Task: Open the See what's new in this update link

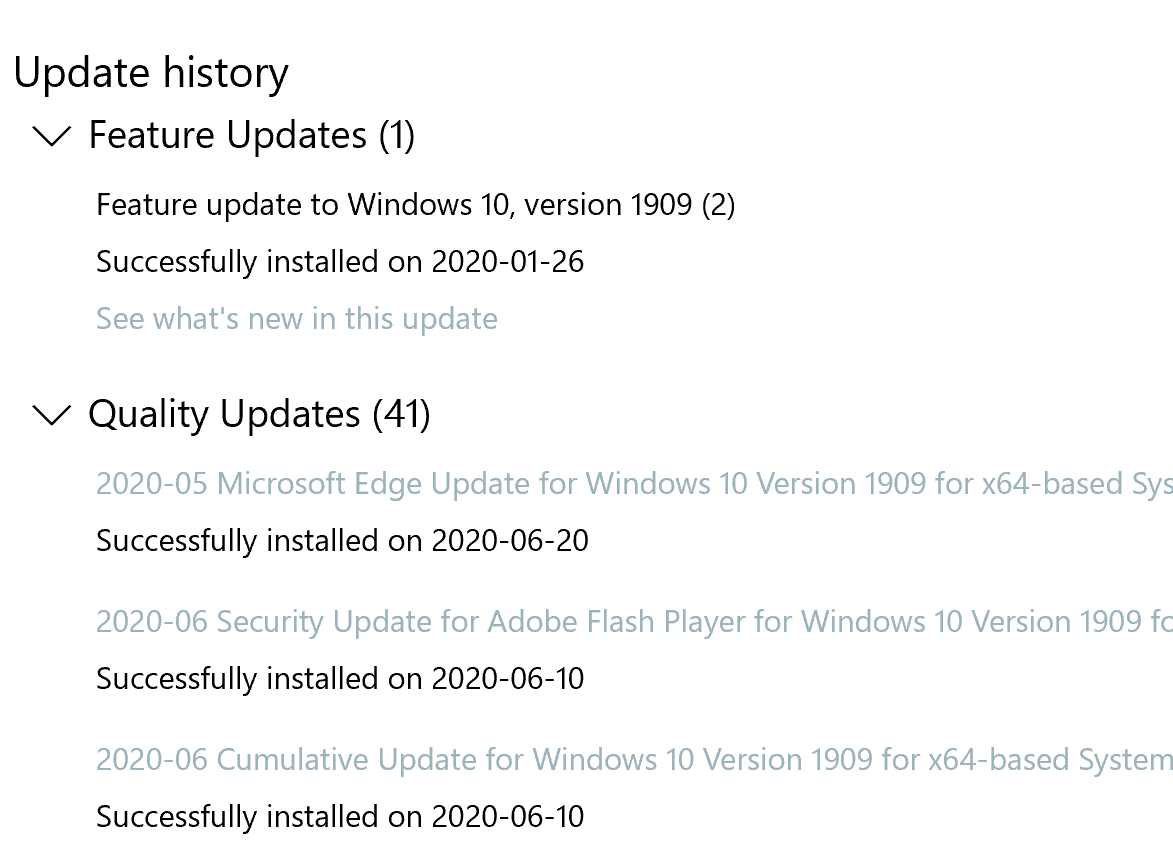Action: point(296,319)
